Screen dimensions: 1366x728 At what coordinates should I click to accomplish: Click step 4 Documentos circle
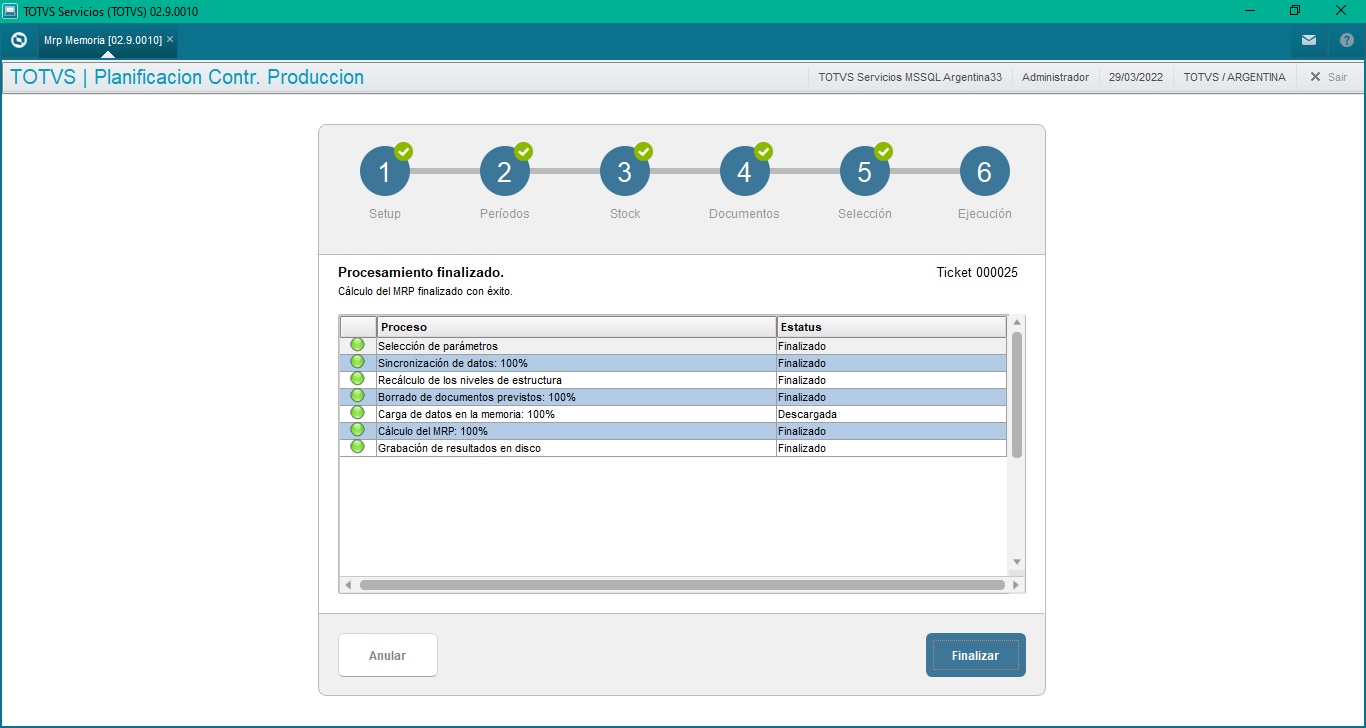tap(745, 172)
